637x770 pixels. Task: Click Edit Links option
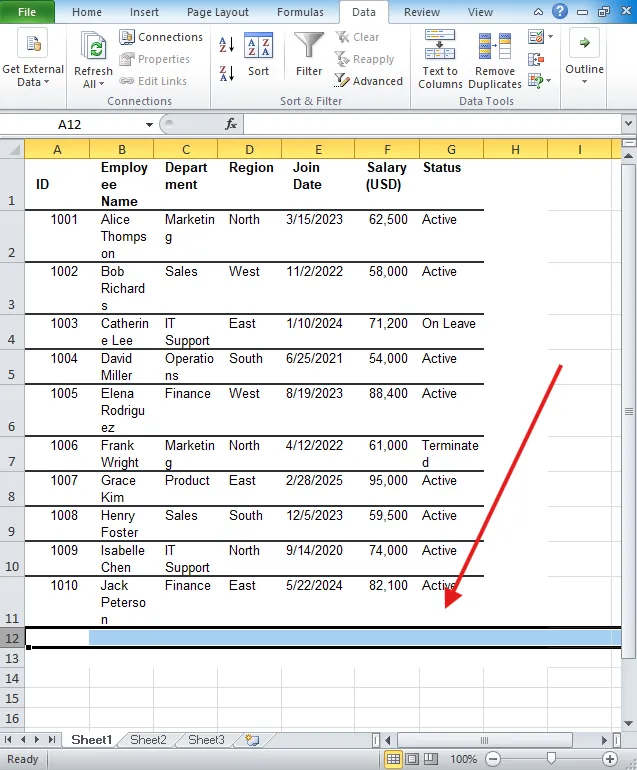(x=153, y=81)
